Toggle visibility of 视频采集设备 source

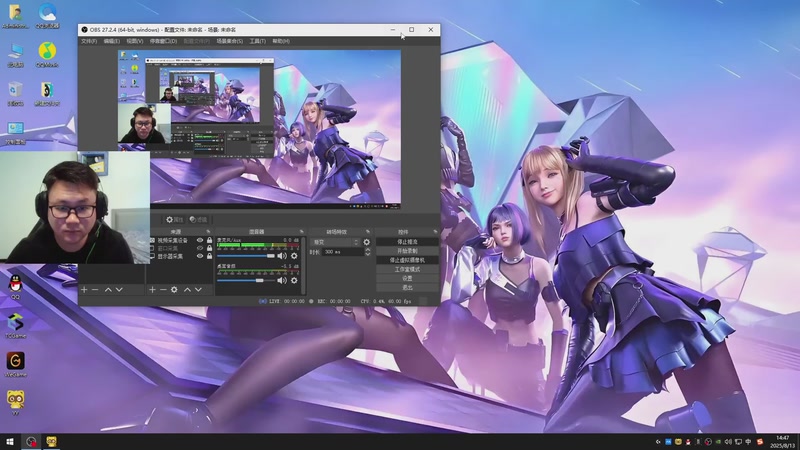point(200,240)
